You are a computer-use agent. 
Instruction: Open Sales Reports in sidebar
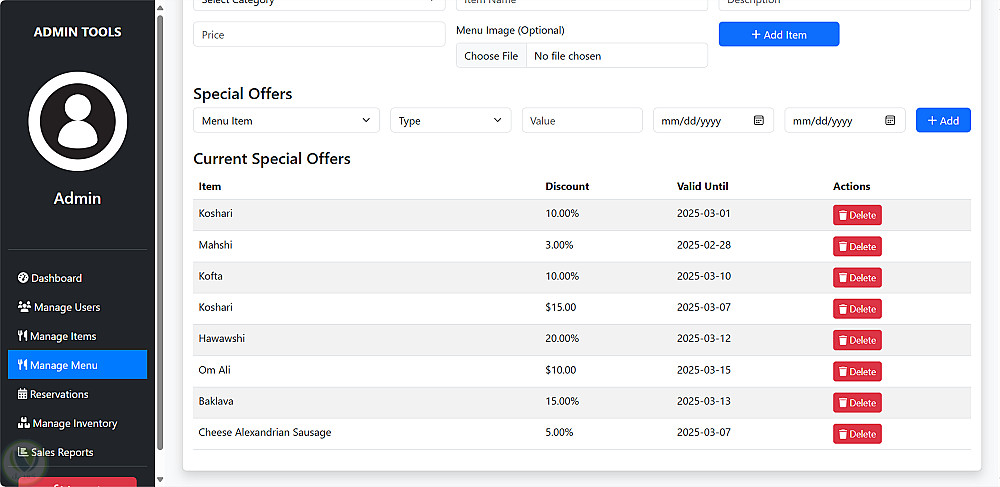point(62,452)
